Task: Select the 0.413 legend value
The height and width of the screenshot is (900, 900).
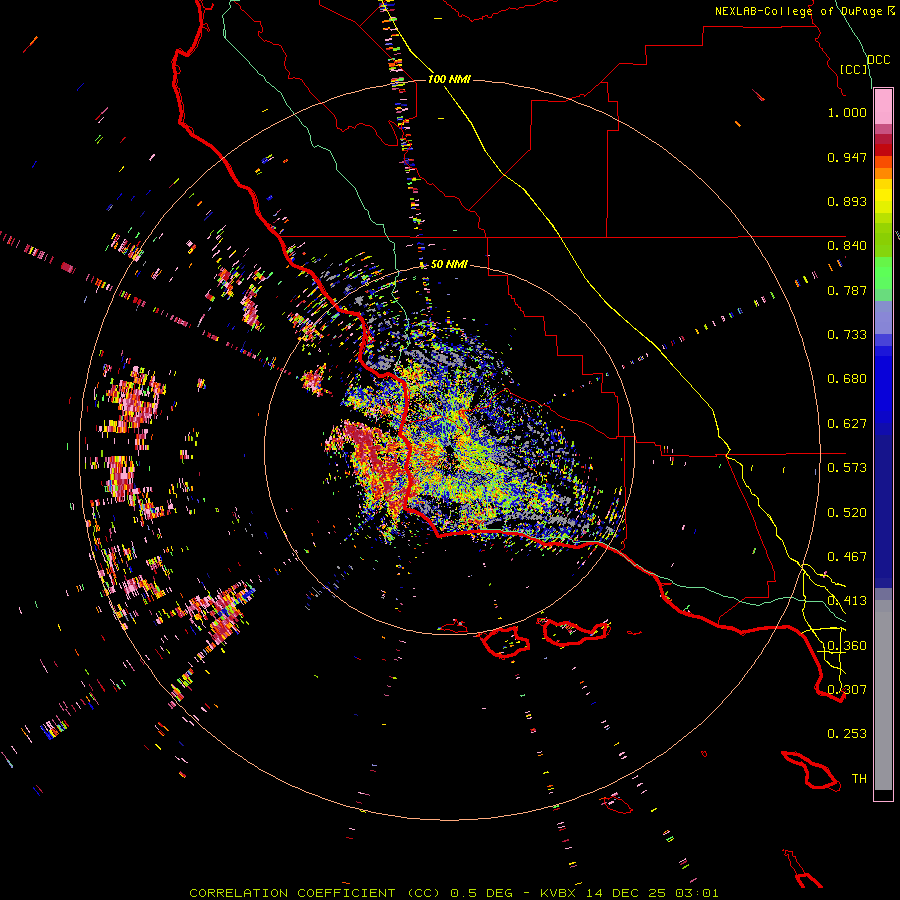Action: coord(847,601)
